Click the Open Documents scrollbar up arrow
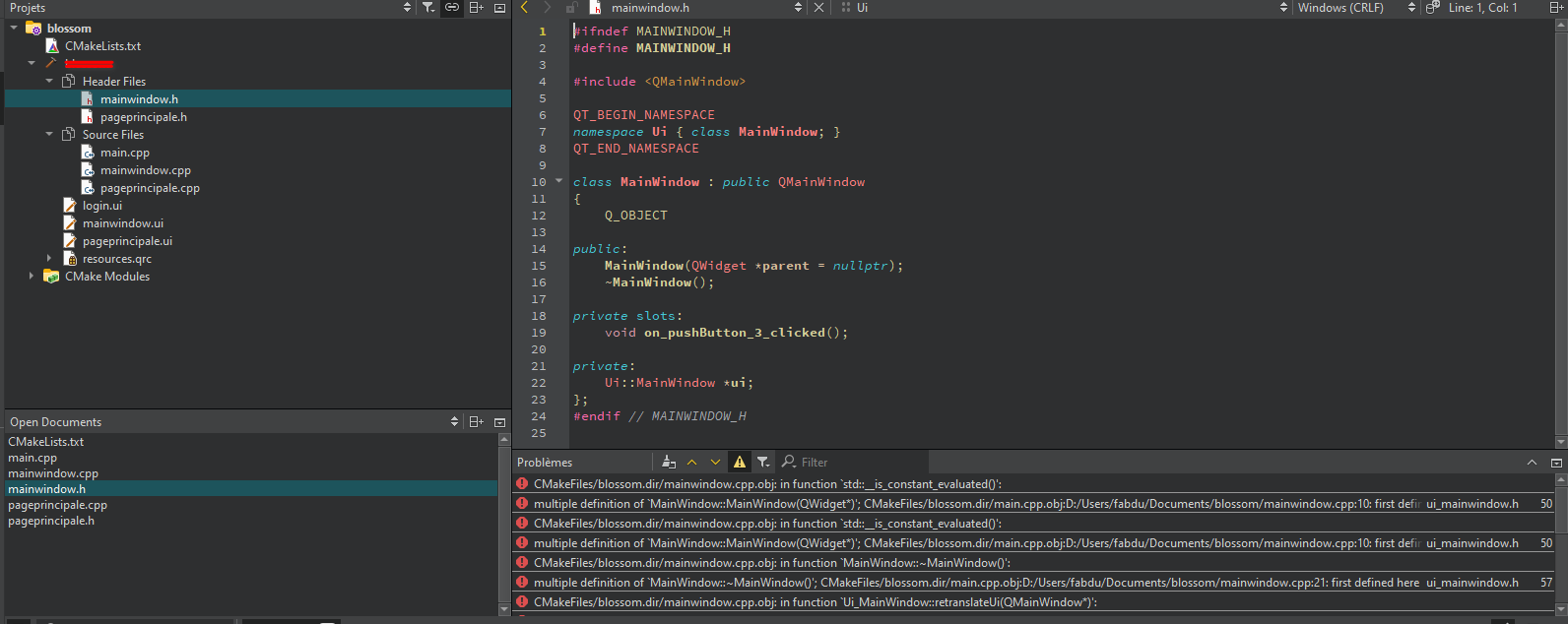Image resolution: width=1568 pixels, height=624 pixels. [505, 440]
